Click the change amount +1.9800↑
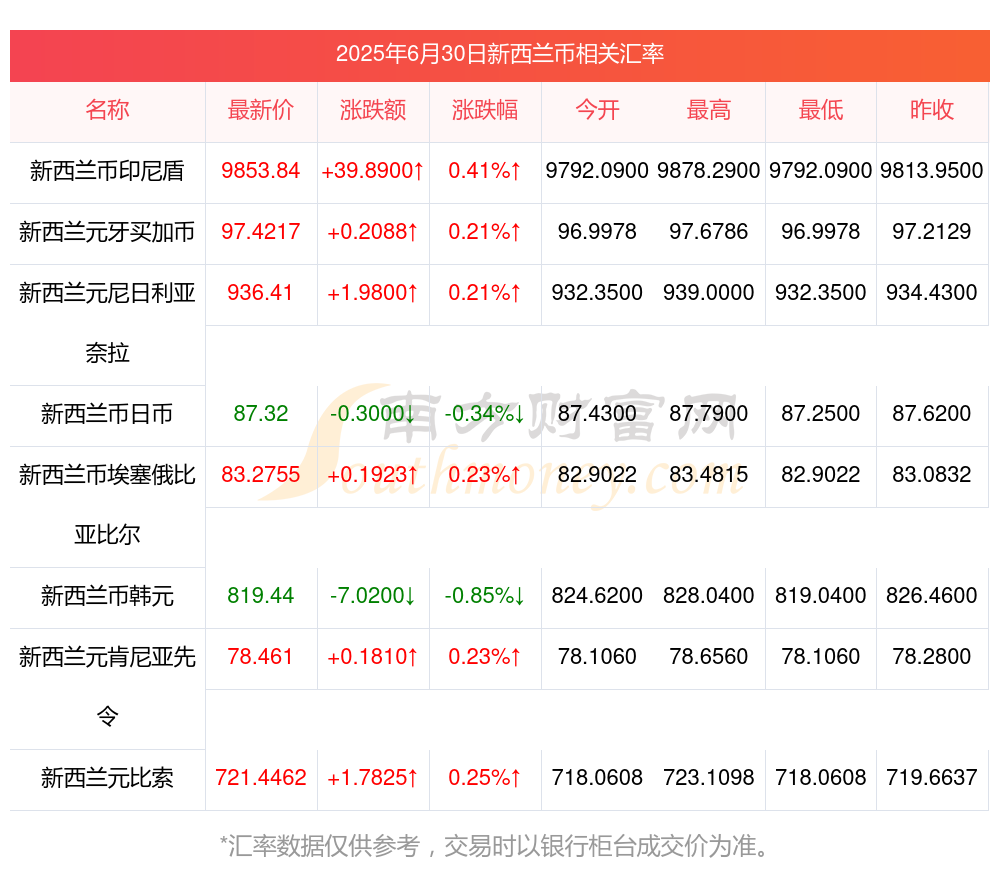This screenshot has height=877, width=1000. click(x=373, y=293)
